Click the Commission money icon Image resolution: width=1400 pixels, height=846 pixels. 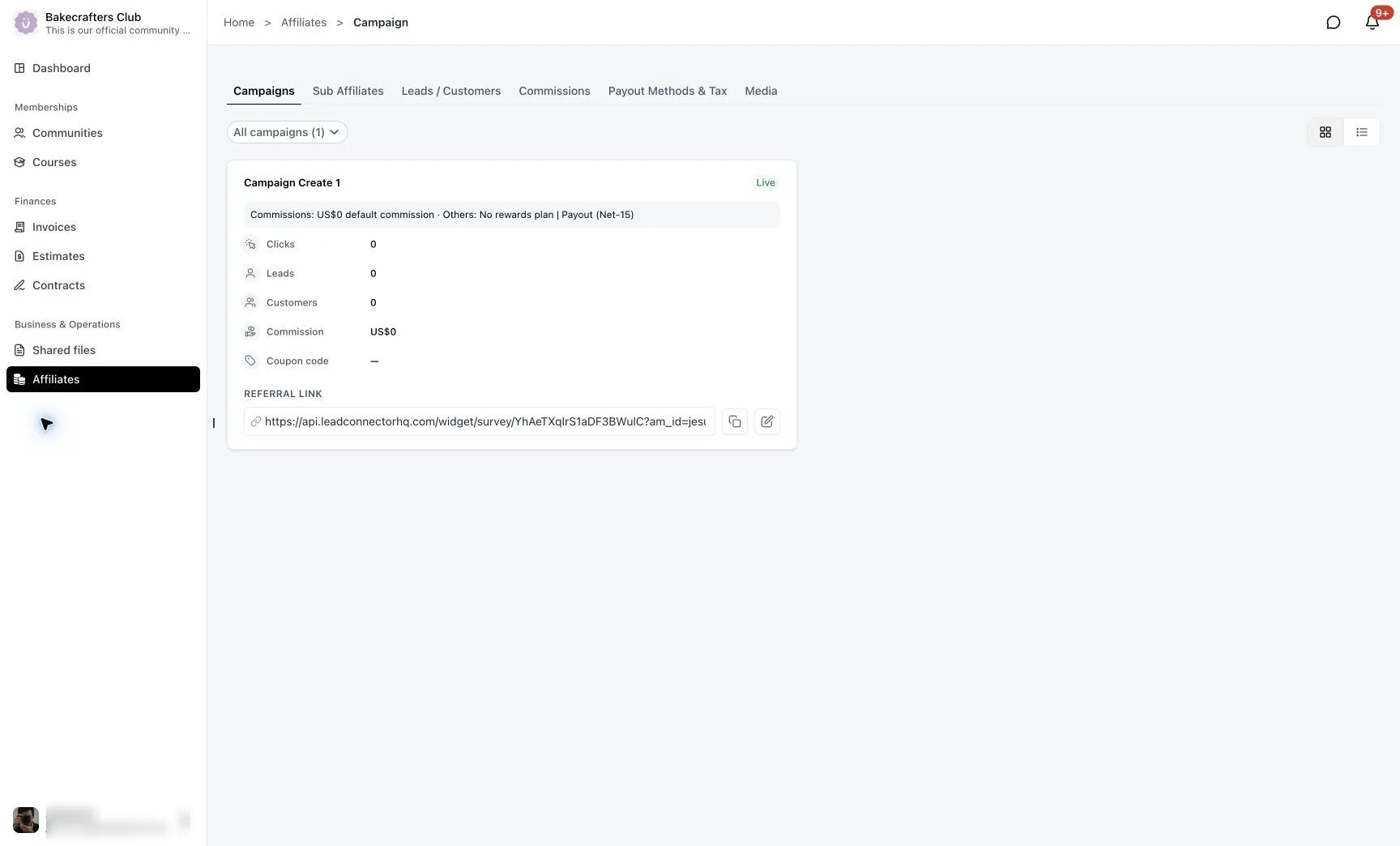pyautogui.click(x=250, y=331)
